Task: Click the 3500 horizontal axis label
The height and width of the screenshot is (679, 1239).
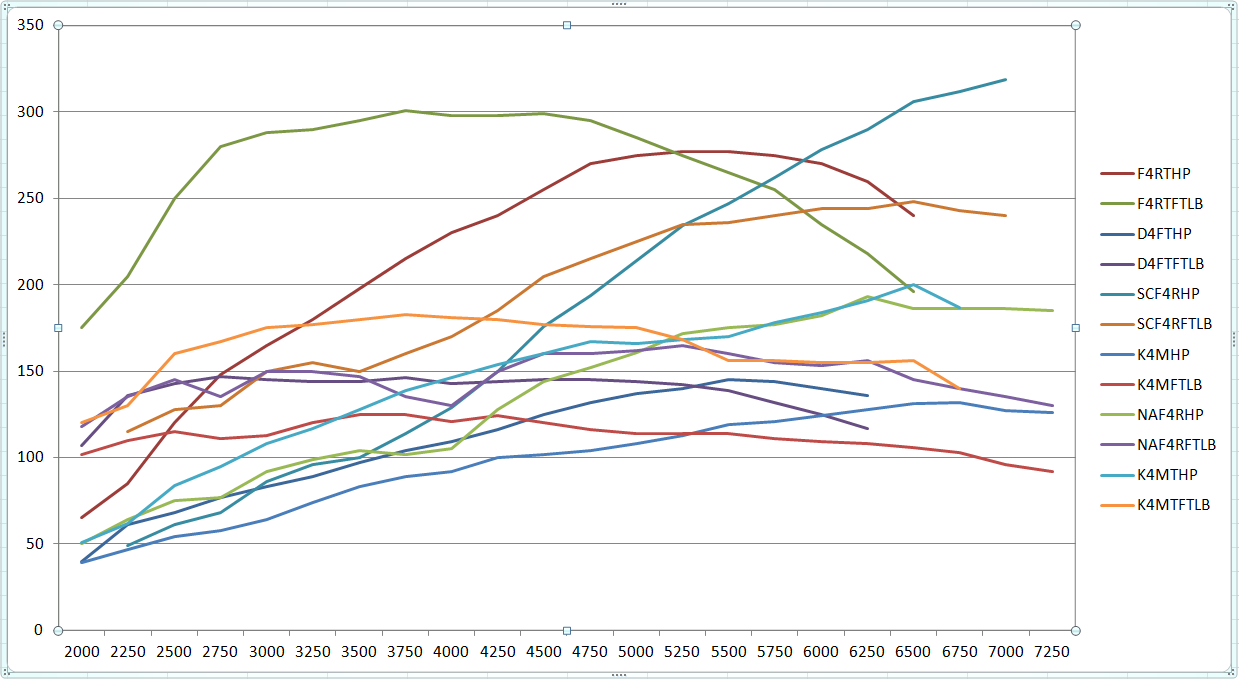Action: (359, 651)
